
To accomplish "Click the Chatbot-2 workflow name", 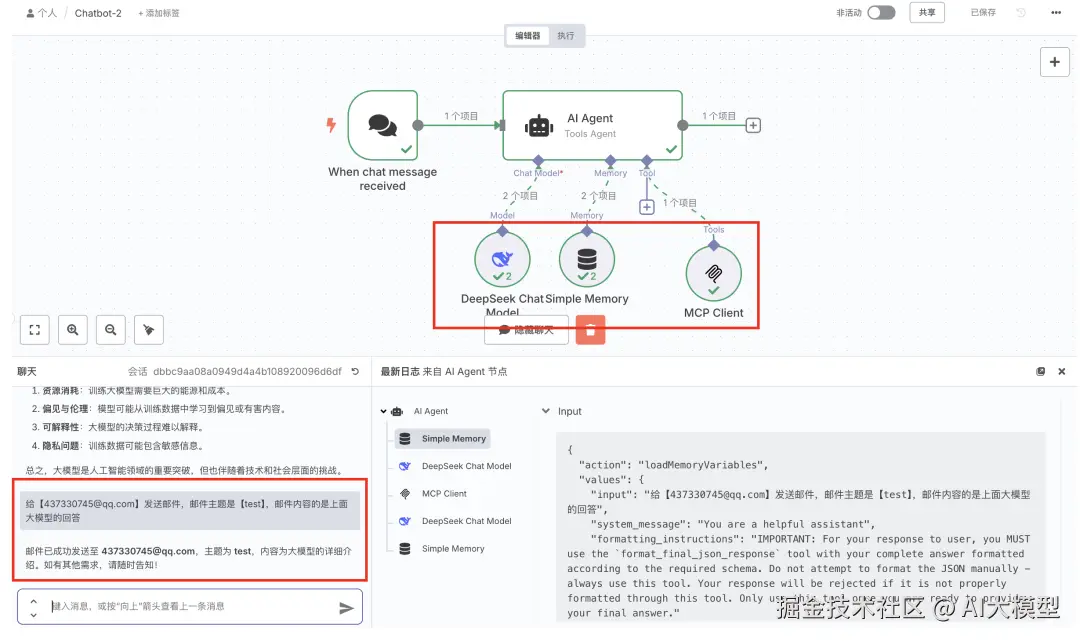I will (98, 13).
